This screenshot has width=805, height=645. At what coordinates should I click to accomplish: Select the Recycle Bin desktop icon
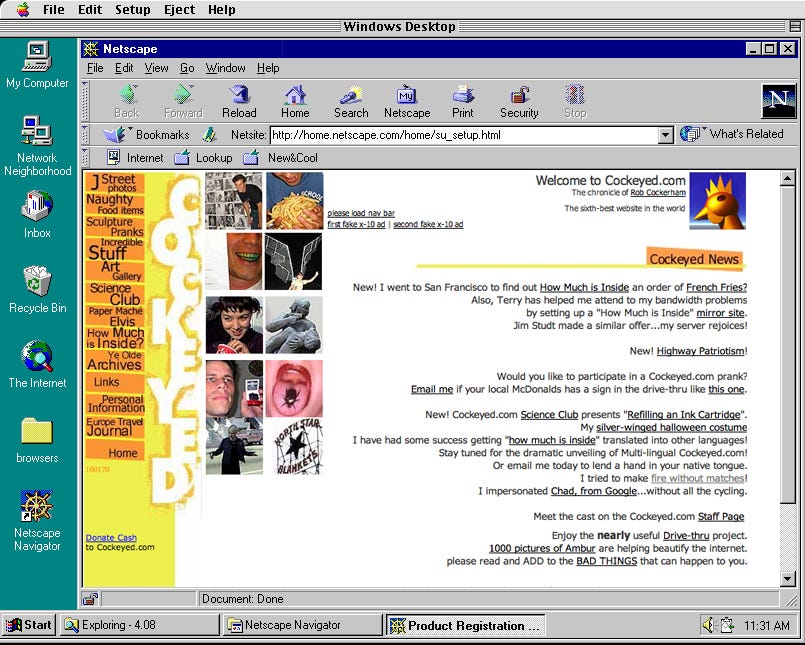click(x=37, y=290)
